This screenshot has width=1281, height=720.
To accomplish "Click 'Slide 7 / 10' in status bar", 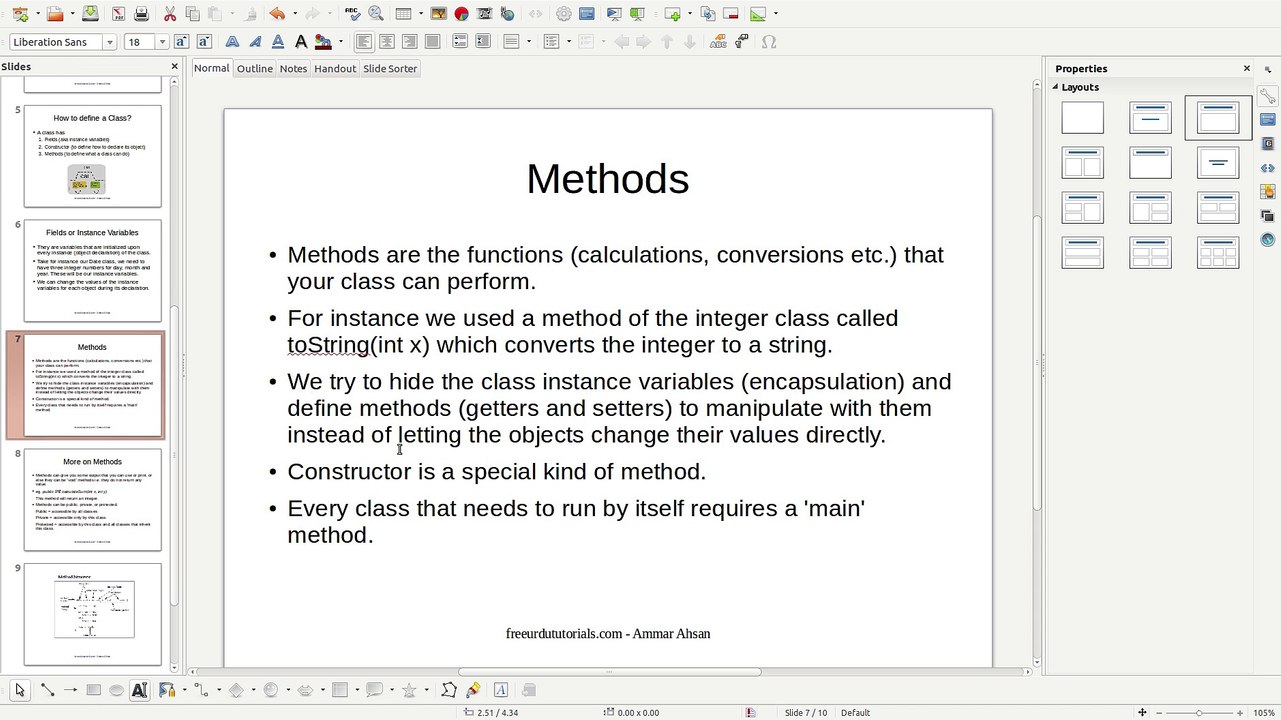I will pyautogui.click(x=806, y=713).
